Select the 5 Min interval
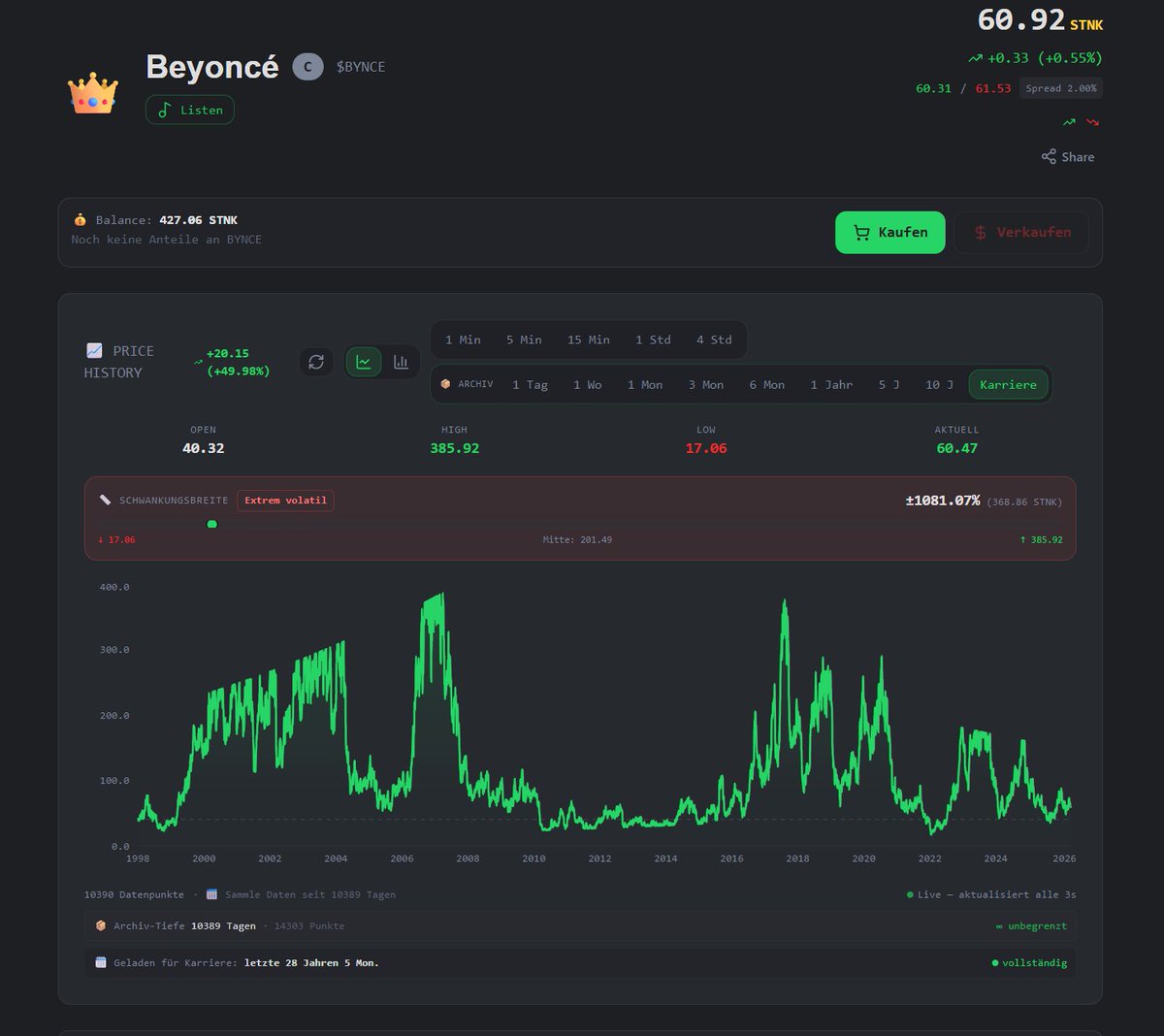 tap(524, 340)
